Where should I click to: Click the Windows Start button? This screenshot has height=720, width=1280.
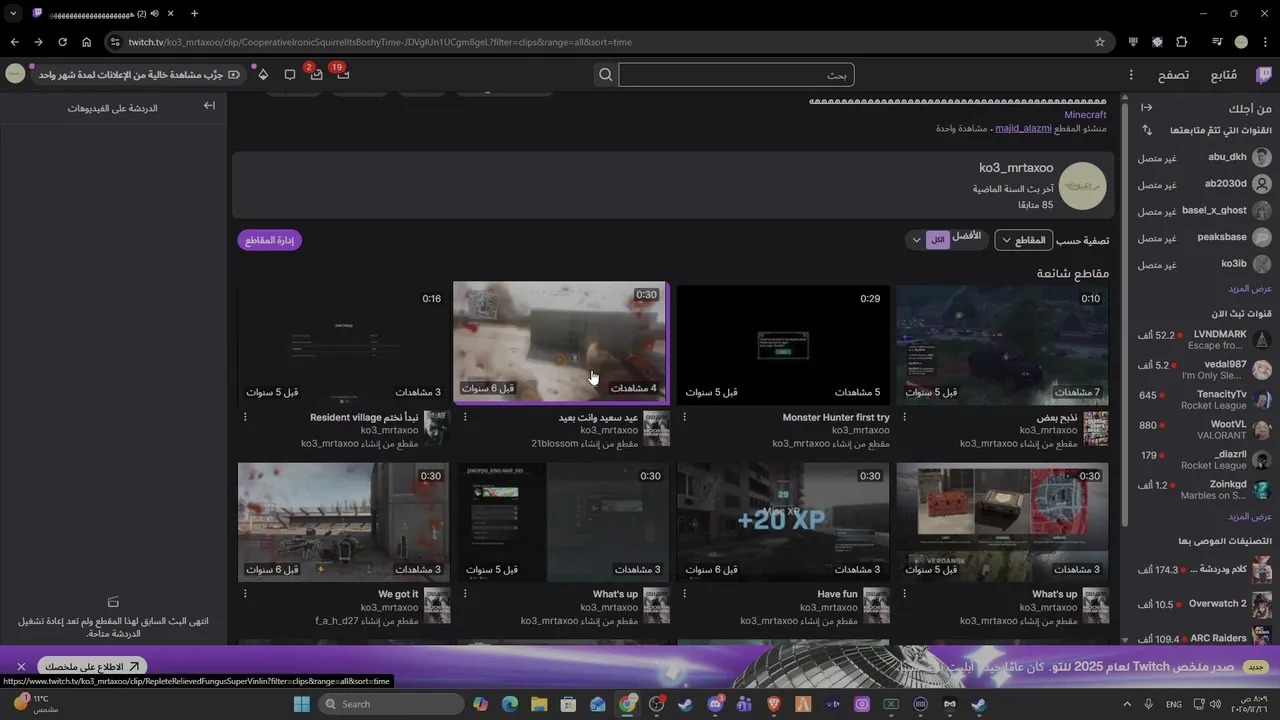click(x=302, y=704)
